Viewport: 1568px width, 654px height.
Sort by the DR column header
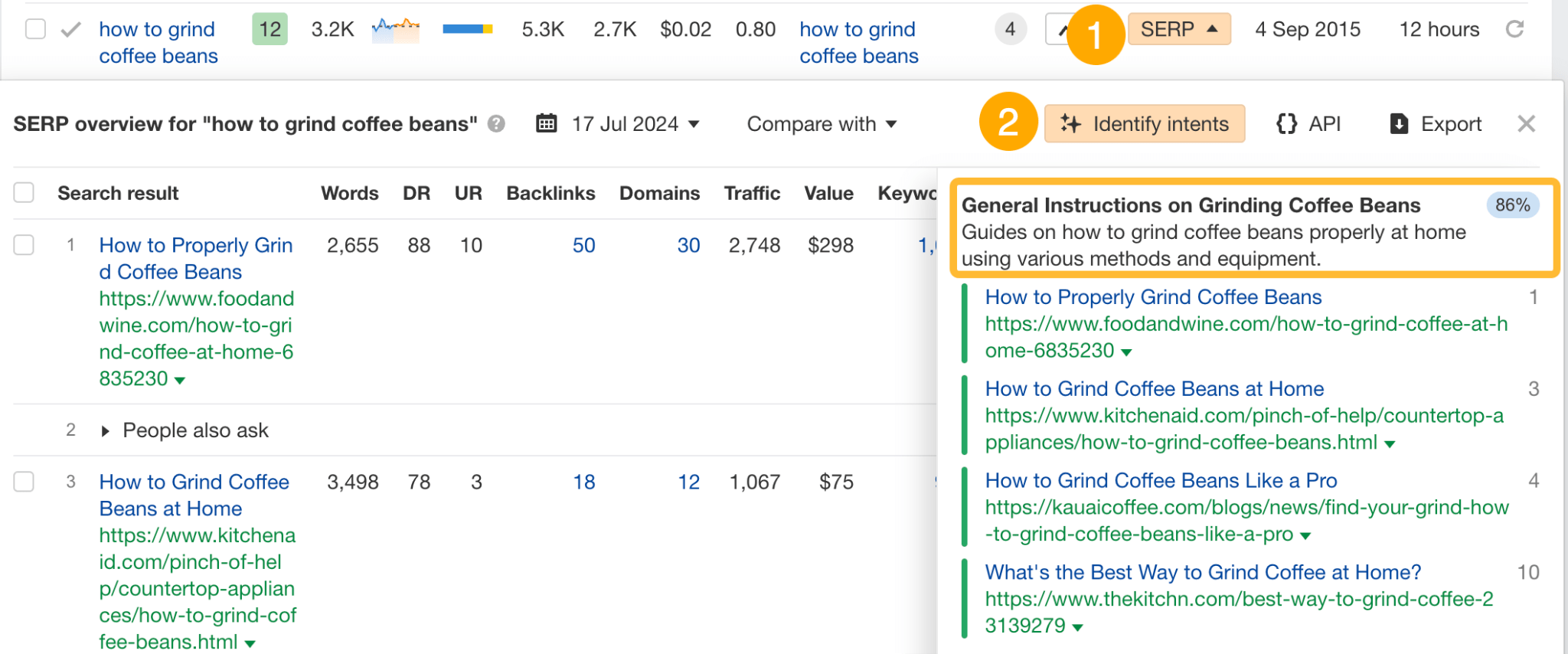pyautogui.click(x=416, y=193)
